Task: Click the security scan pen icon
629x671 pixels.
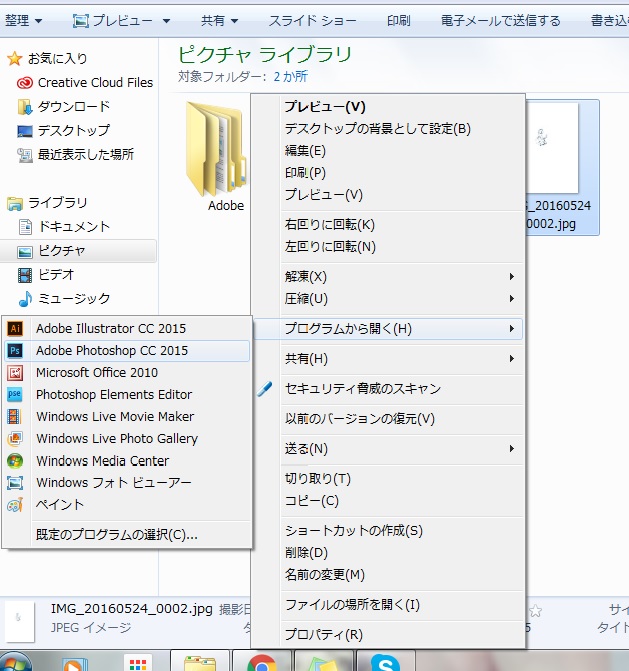Action: click(x=265, y=389)
